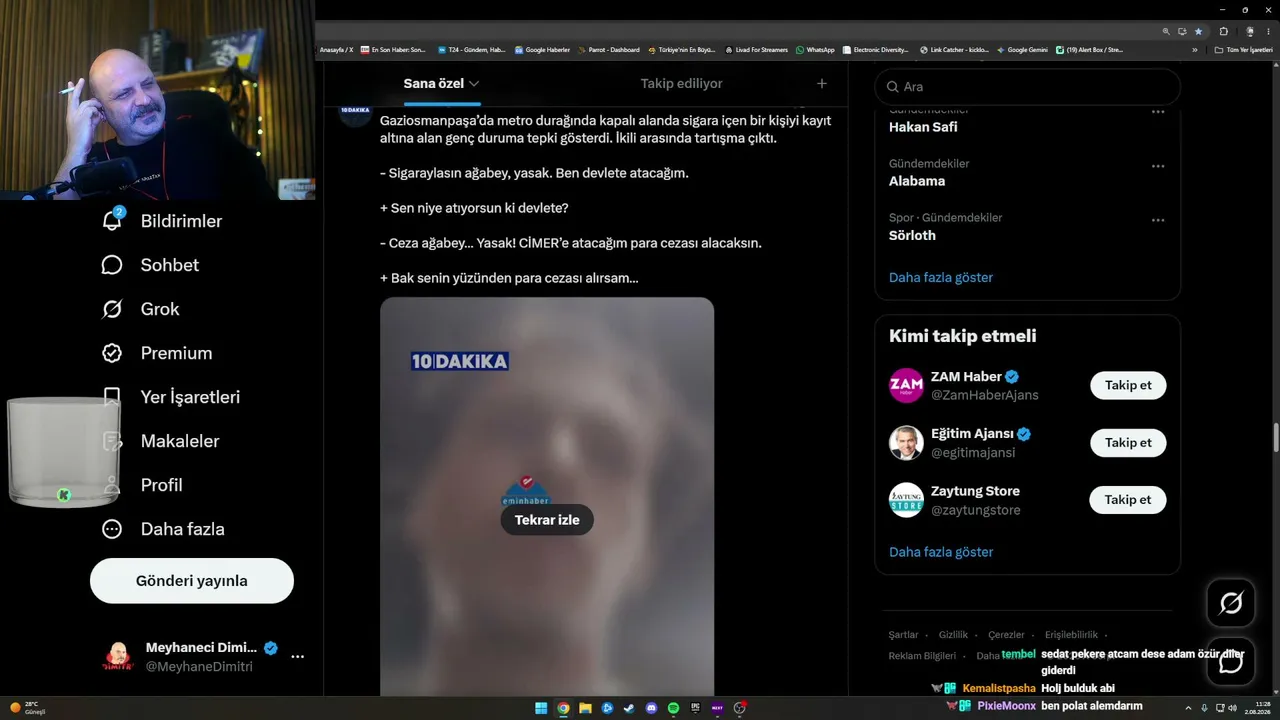Click Tekrar izle replay button on video
This screenshot has height=720, width=1280.
pos(547,520)
